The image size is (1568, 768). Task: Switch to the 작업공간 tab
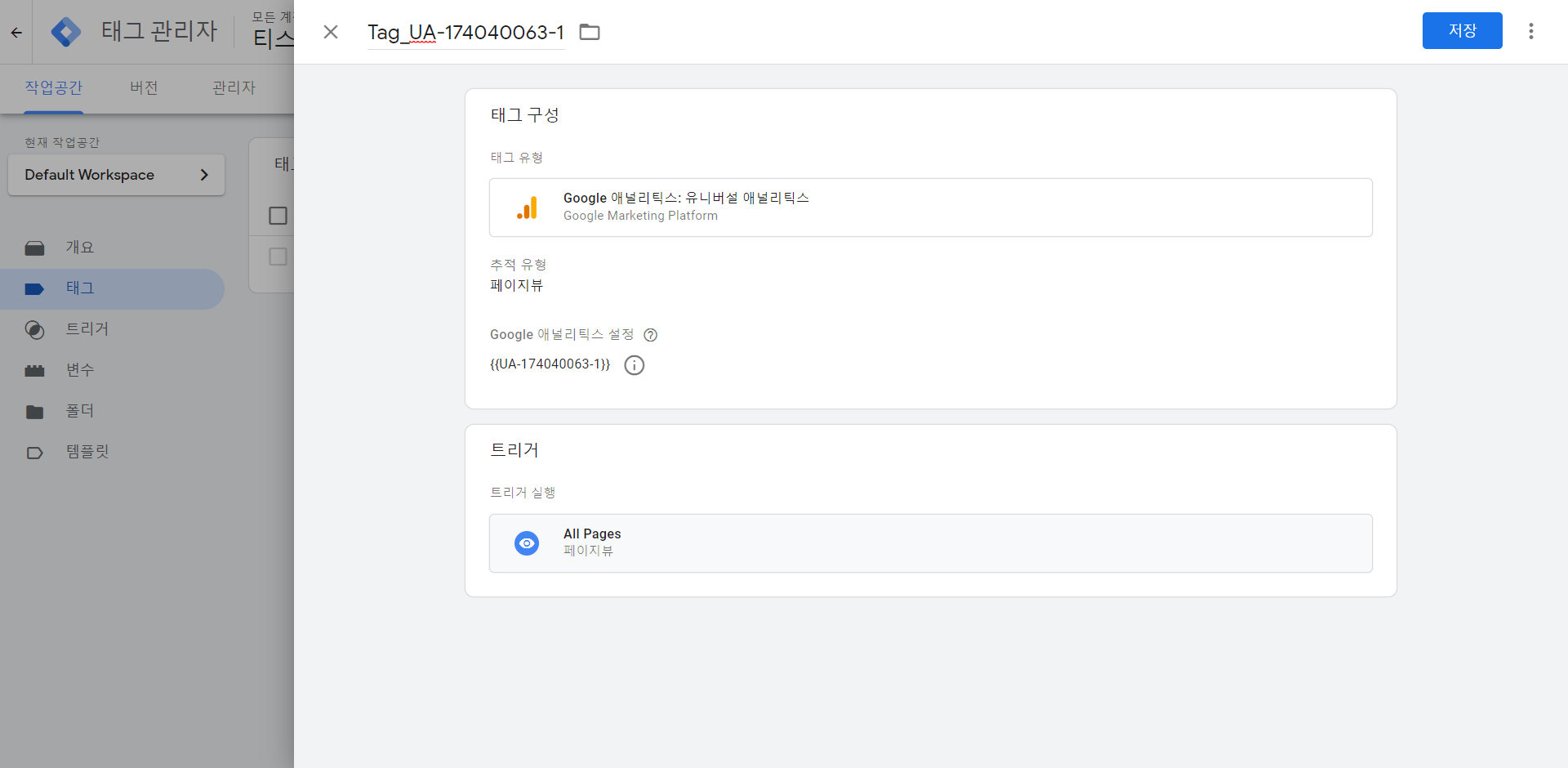tap(54, 87)
